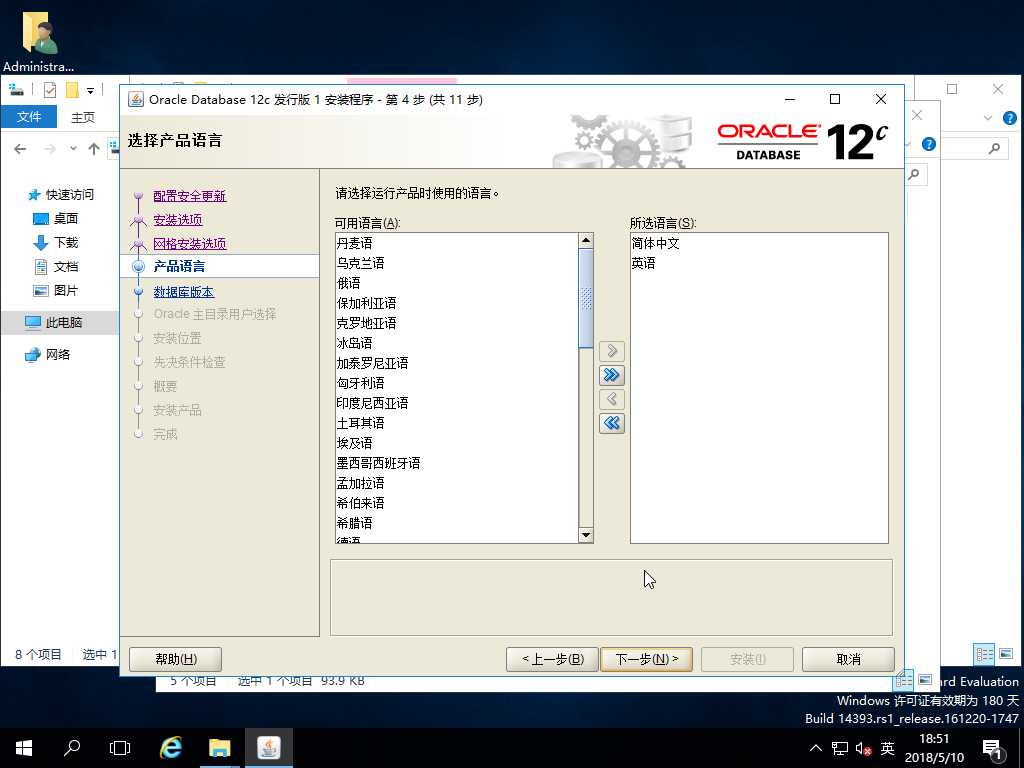Switch to File Explorer on the taskbar
The image size is (1024, 768).
click(x=219, y=748)
